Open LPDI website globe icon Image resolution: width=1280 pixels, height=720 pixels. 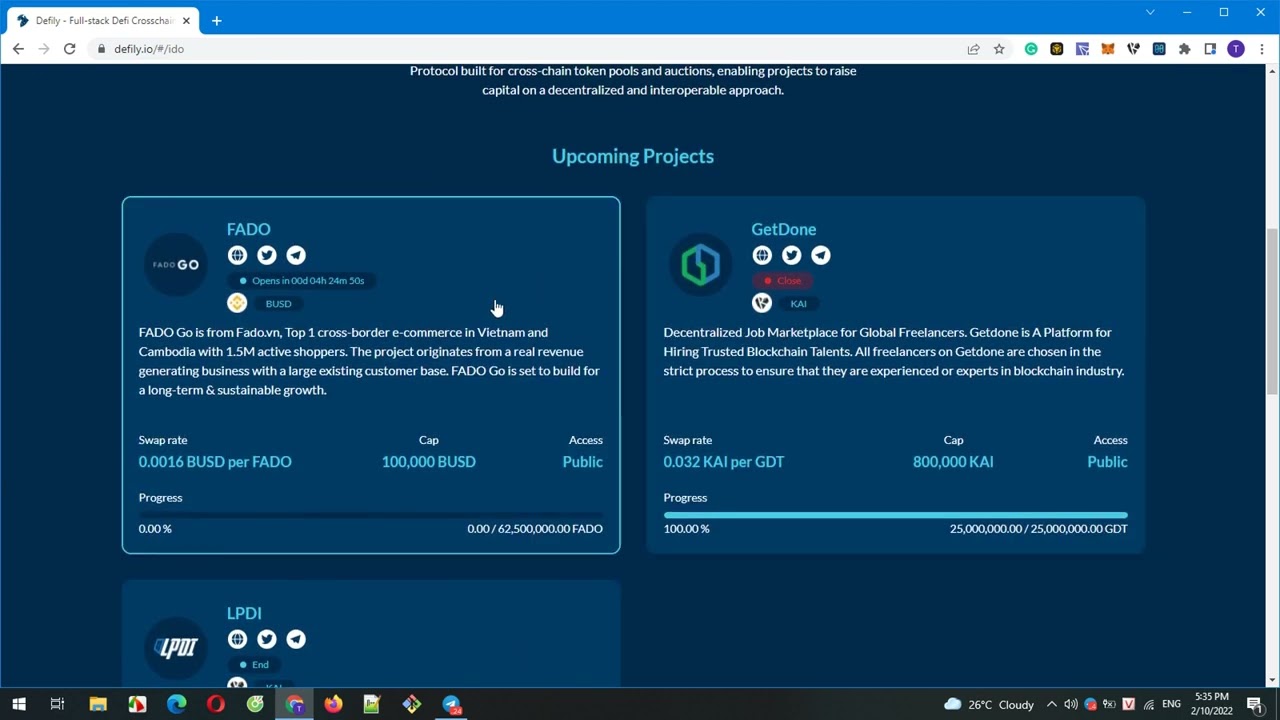(x=237, y=639)
